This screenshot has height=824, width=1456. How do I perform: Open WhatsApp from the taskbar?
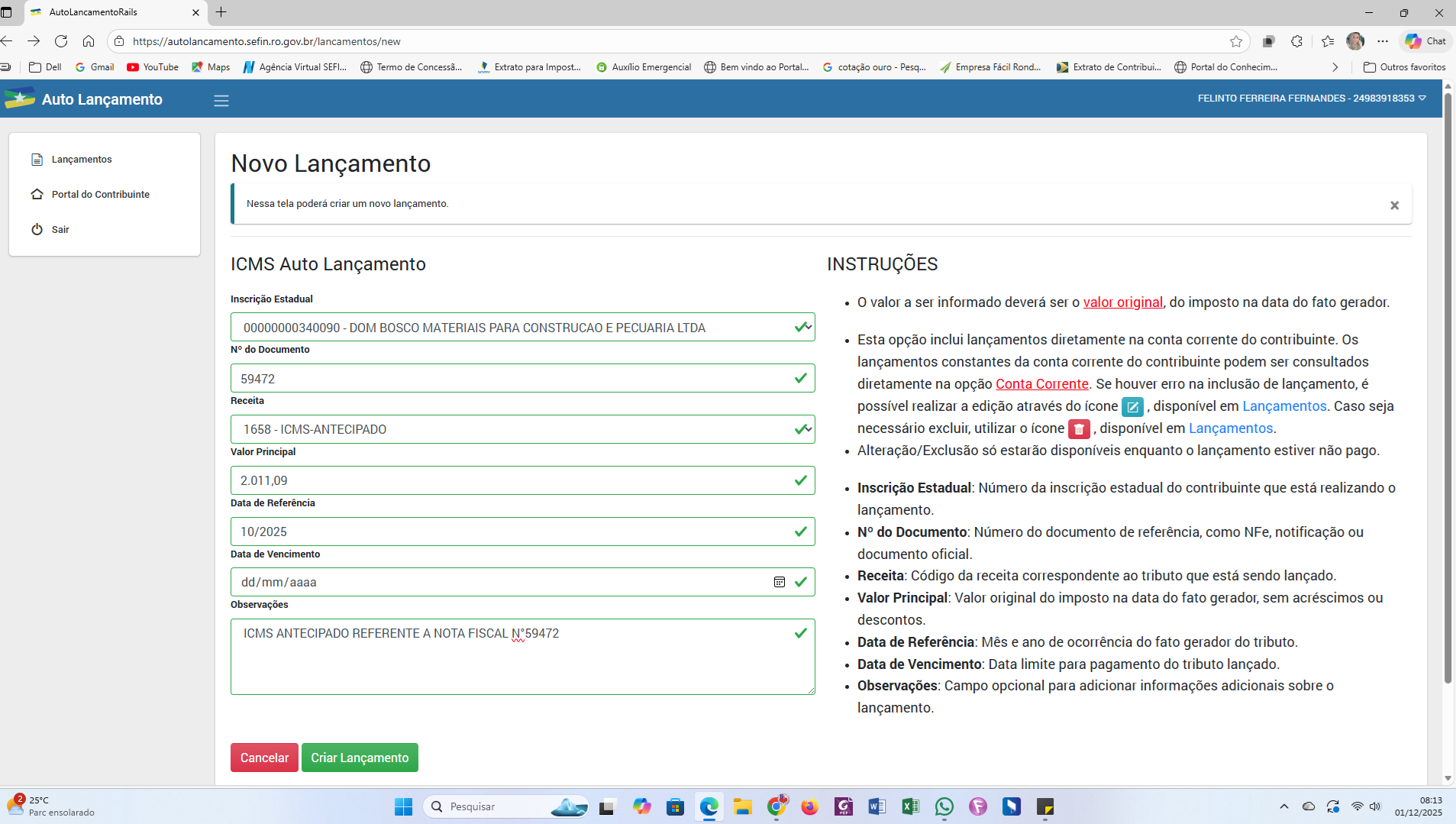pos(944,806)
